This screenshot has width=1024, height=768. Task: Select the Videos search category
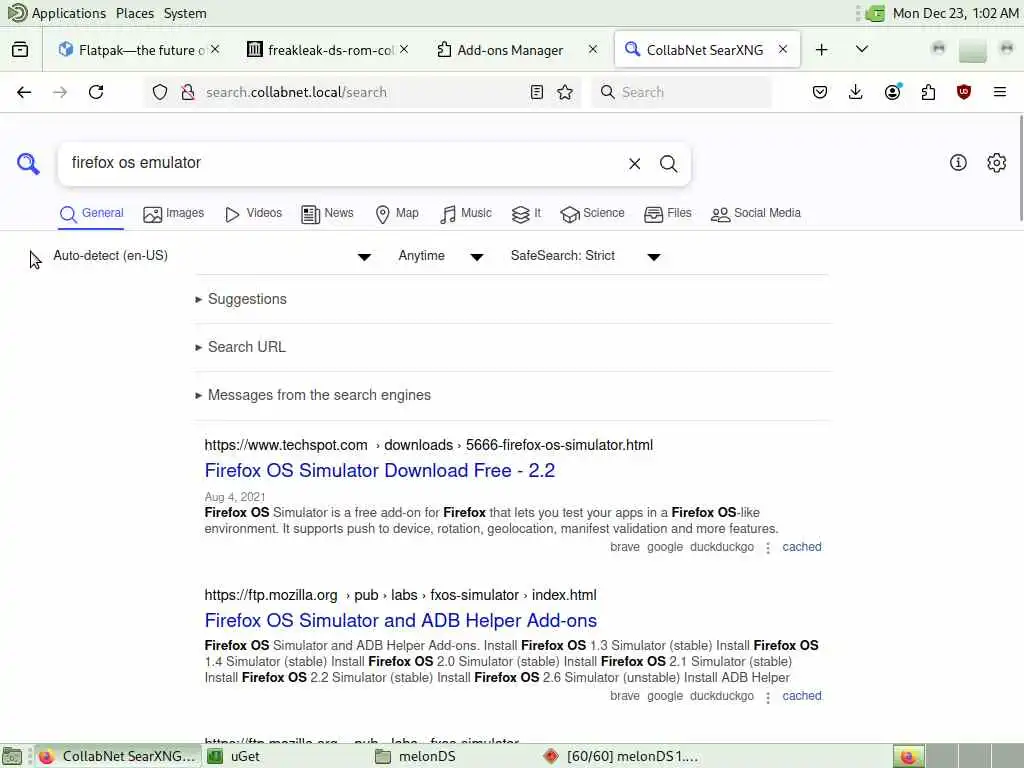pos(253,214)
